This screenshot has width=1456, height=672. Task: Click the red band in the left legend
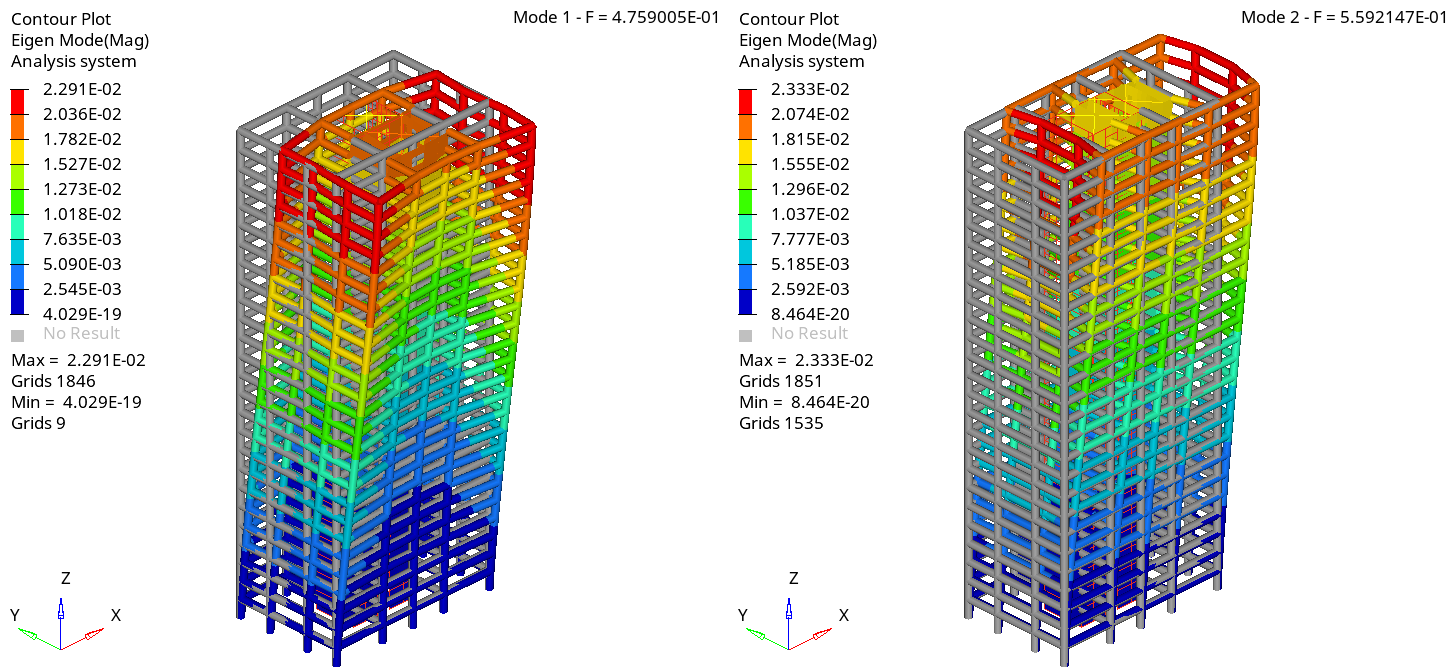[18, 101]
